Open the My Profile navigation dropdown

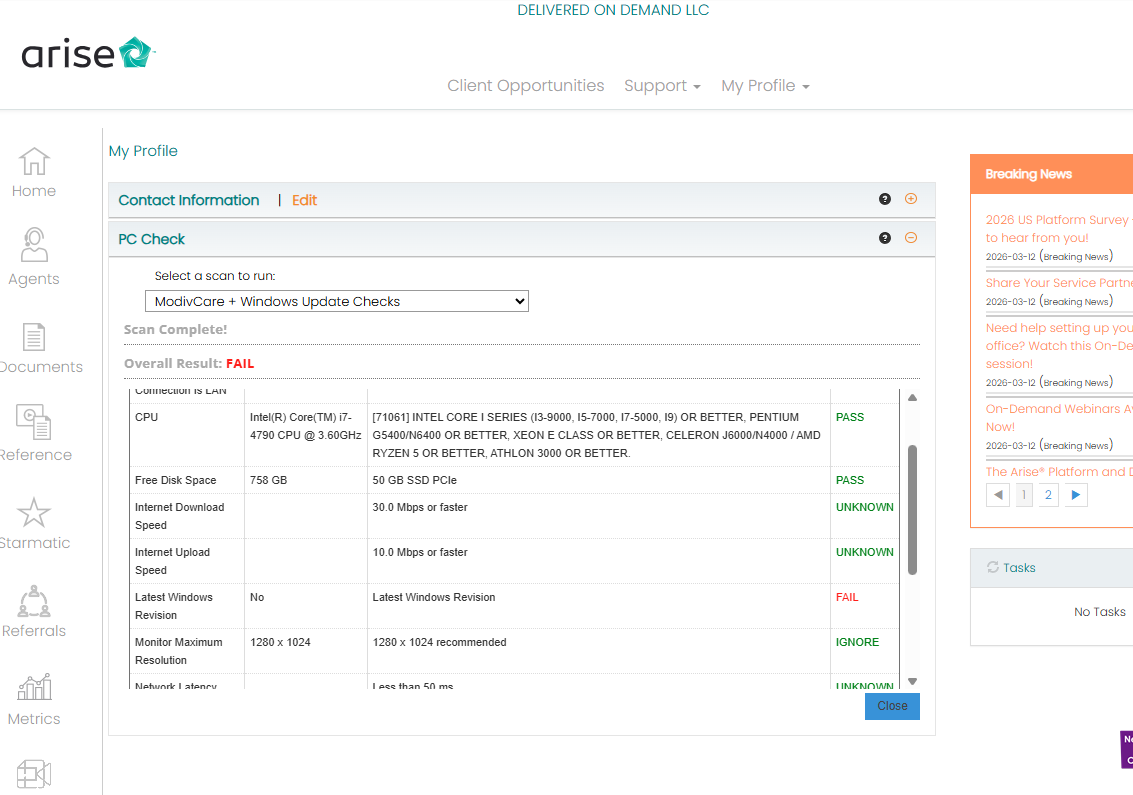765,85
